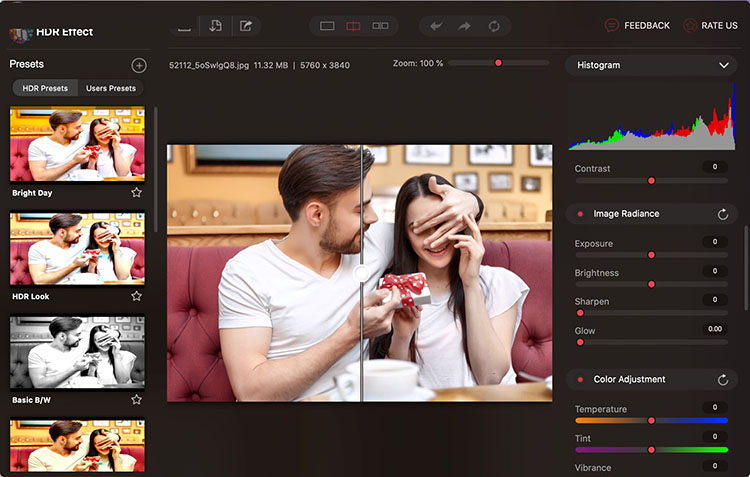Open the HDR Presets tab
This screenshot has width=750, height=477.
tap(45, 88)
